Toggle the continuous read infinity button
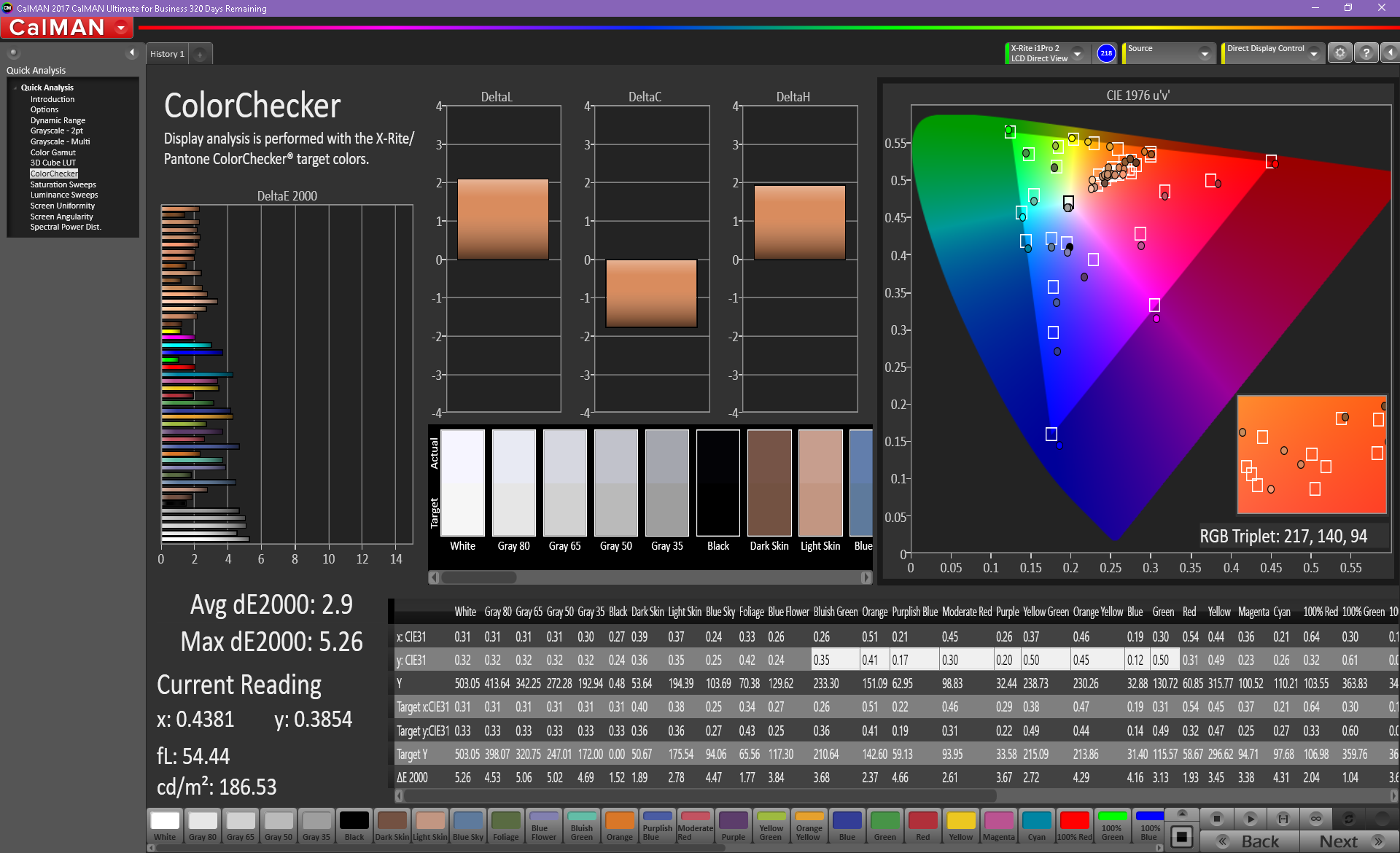This screenshot has height=853, width=1400. [1316, 819]
